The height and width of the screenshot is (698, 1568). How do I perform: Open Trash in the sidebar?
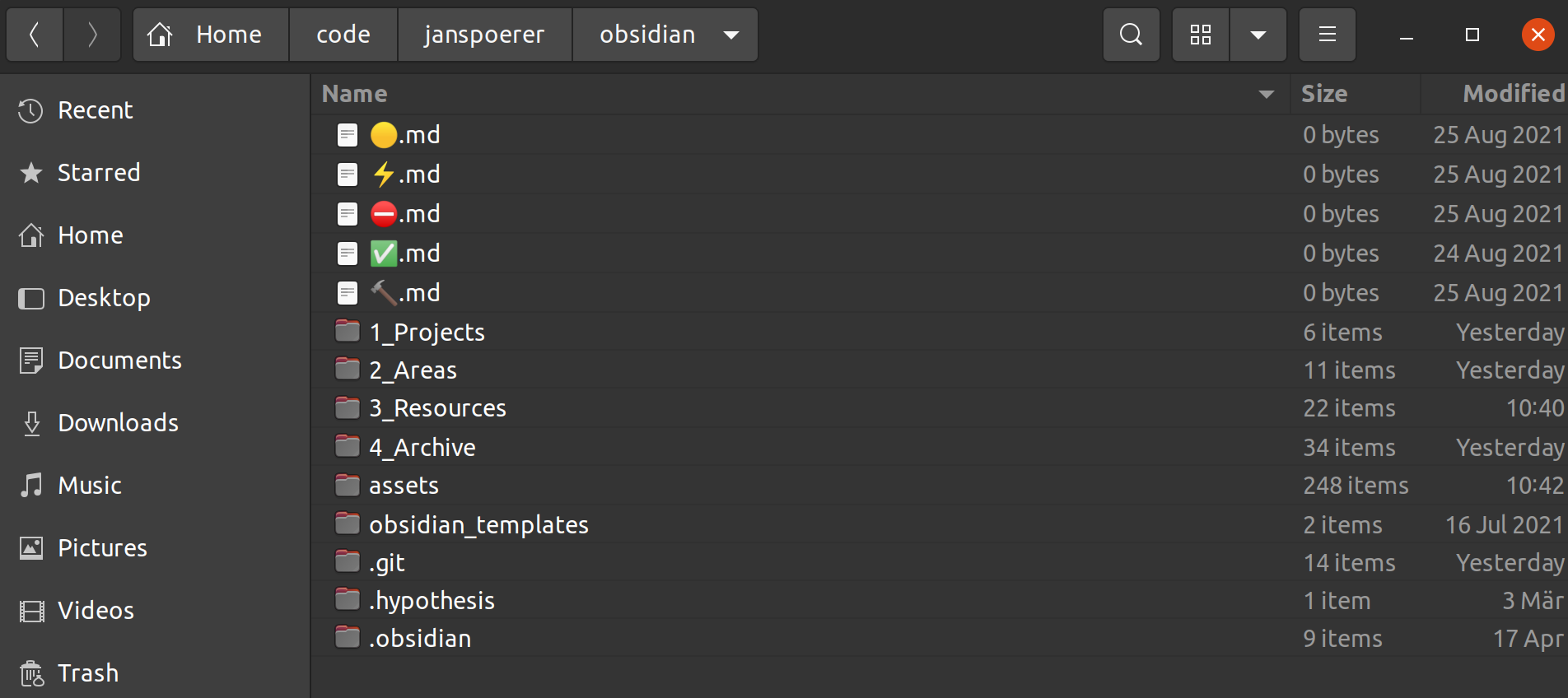(87, 673)
